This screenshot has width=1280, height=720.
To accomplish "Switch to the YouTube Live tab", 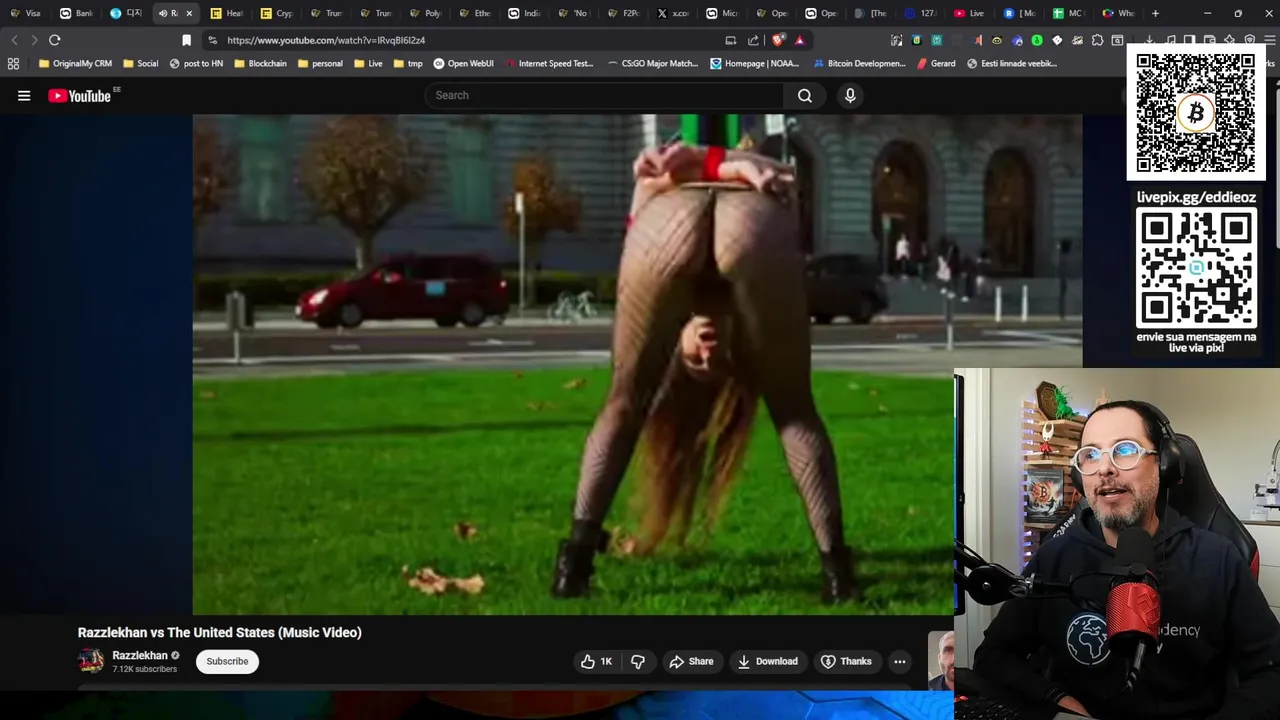I will point(970,13).
